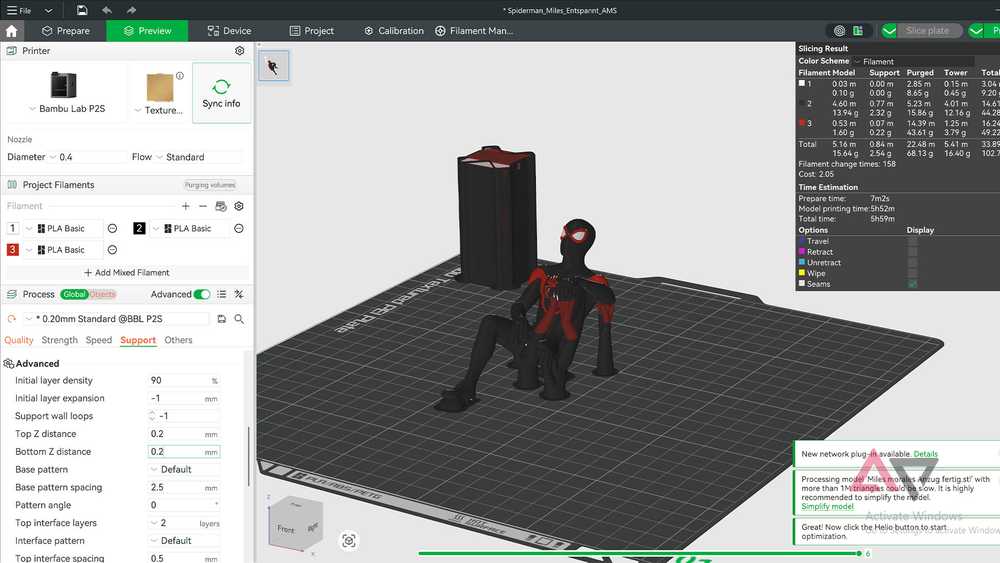Click the textured plate thumbnail

coord(160,87)
